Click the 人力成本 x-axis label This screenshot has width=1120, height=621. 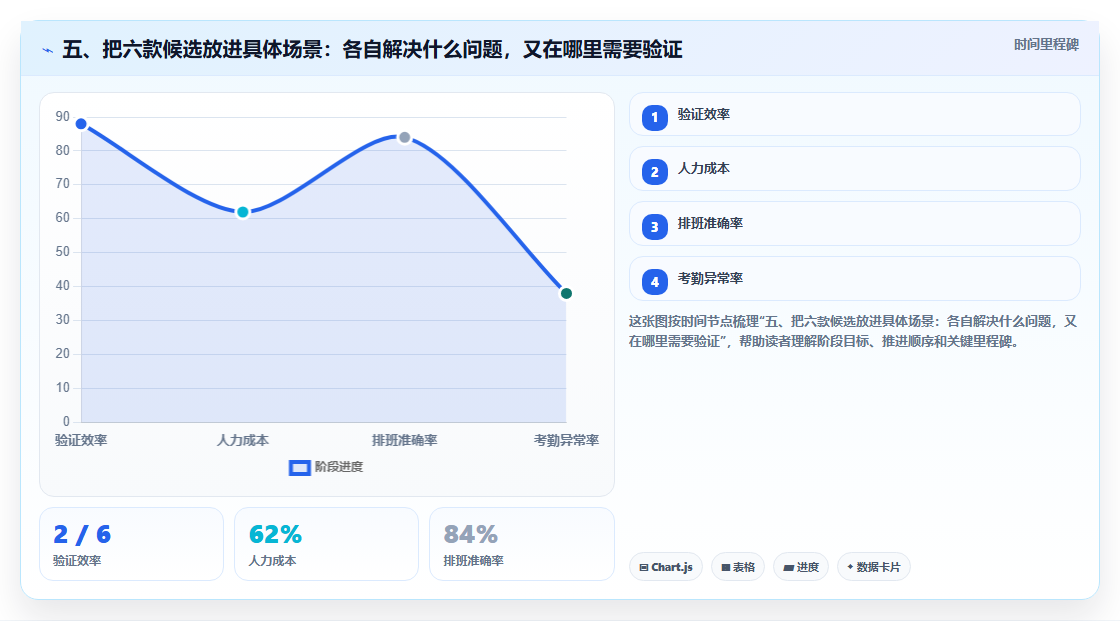243,440
